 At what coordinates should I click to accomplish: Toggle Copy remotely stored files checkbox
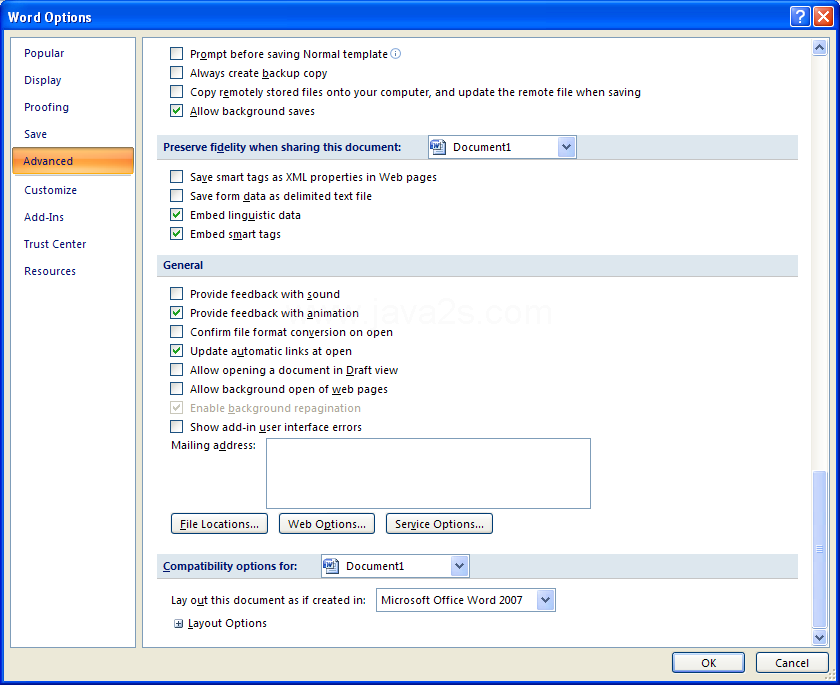click(176, 92)
